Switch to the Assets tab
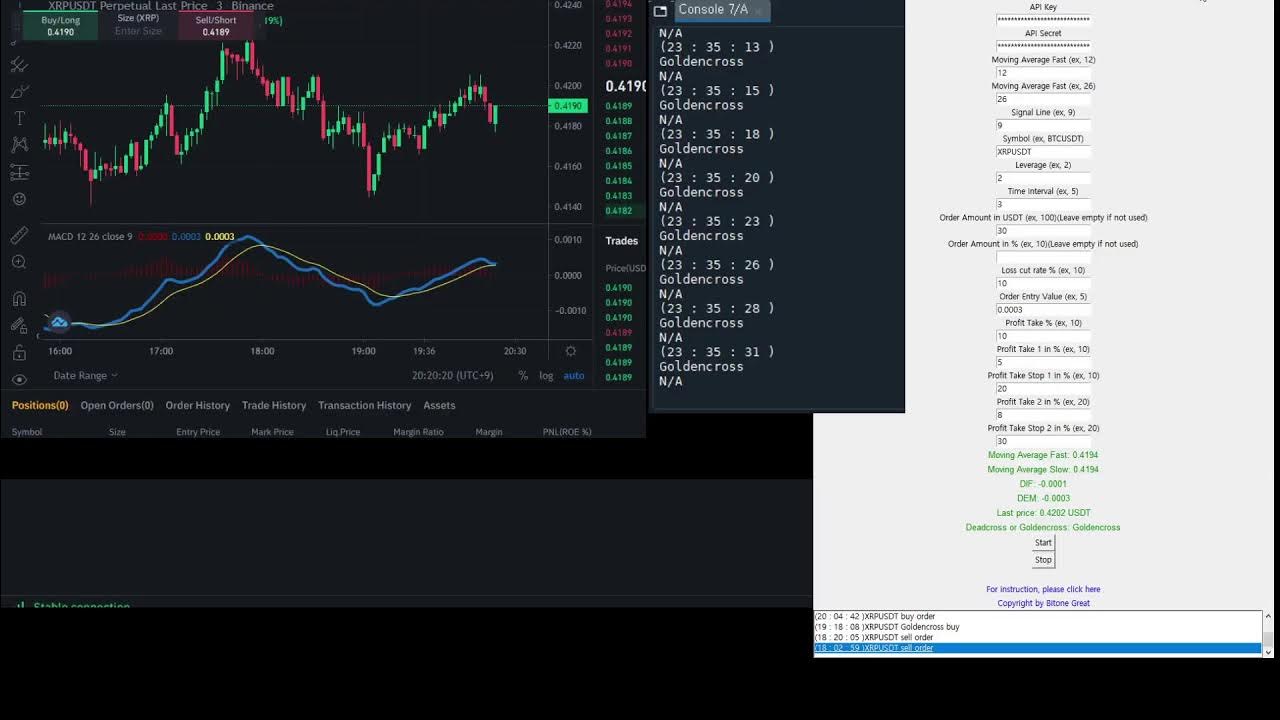The width and height of the screenshot is (1280, 720). pos(439,405)
